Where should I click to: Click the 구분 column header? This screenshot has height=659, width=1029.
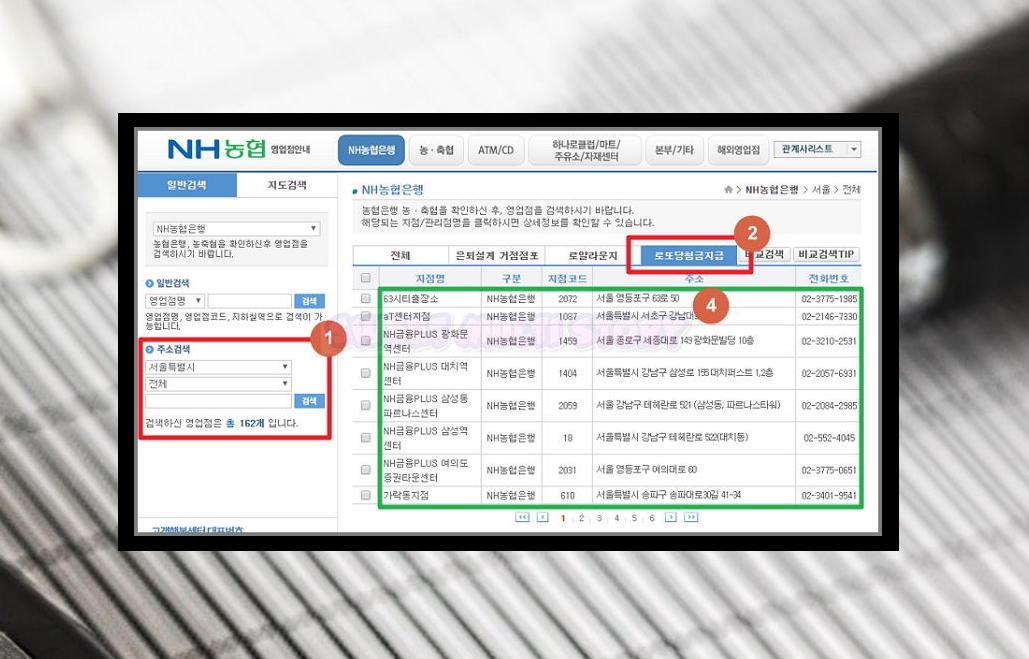pyautogui.click(x=511, y=278)
